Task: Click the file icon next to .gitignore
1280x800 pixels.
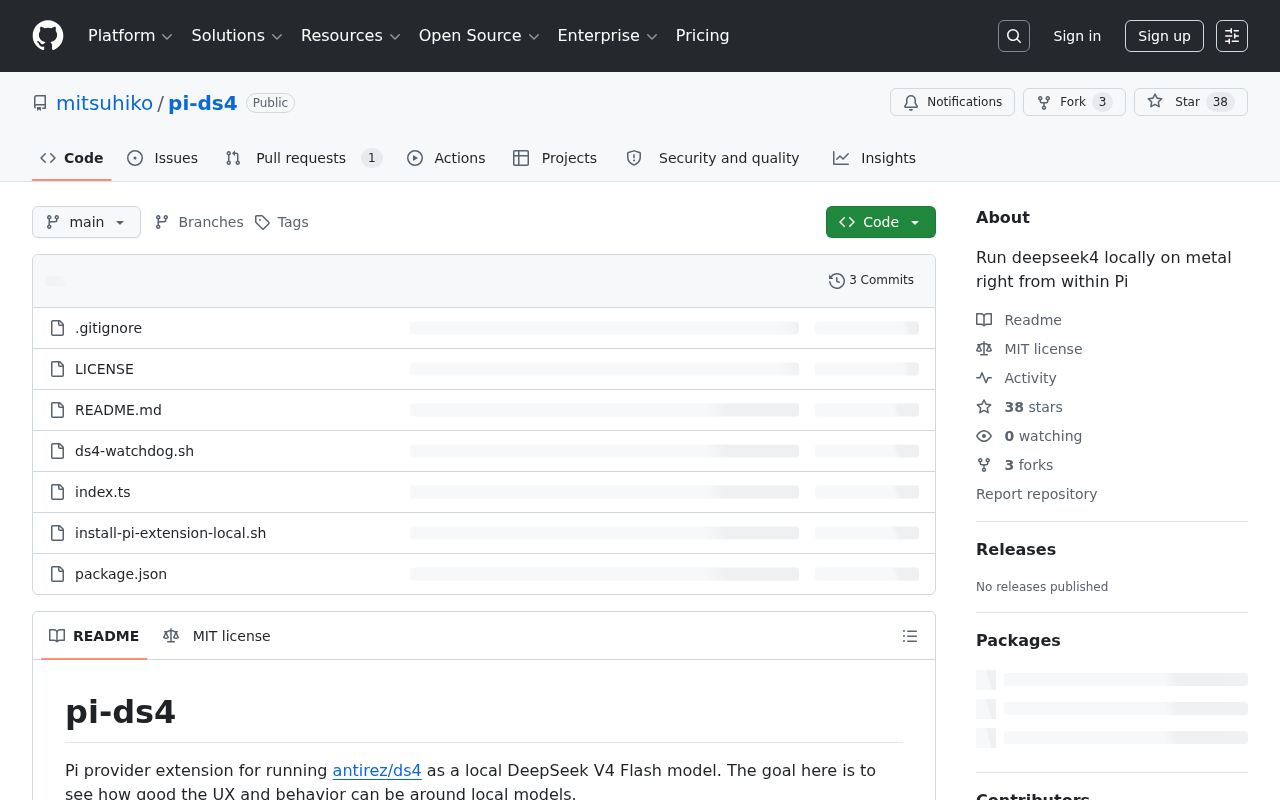Action: (58, 328)
